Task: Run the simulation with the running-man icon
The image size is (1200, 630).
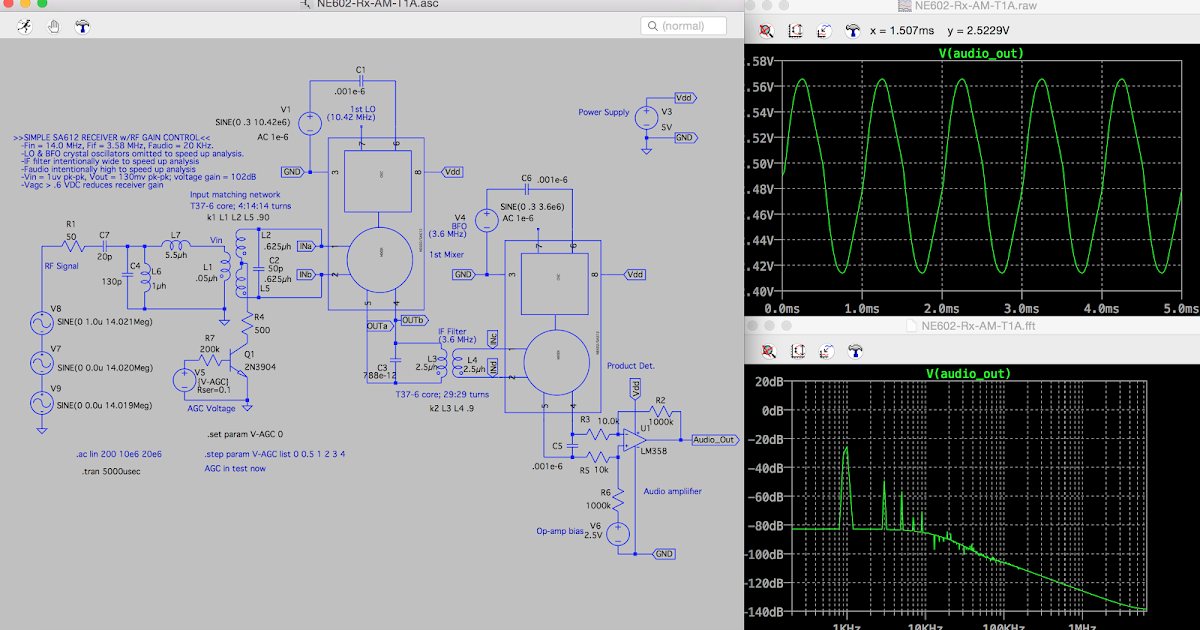Action: (25, 26)
